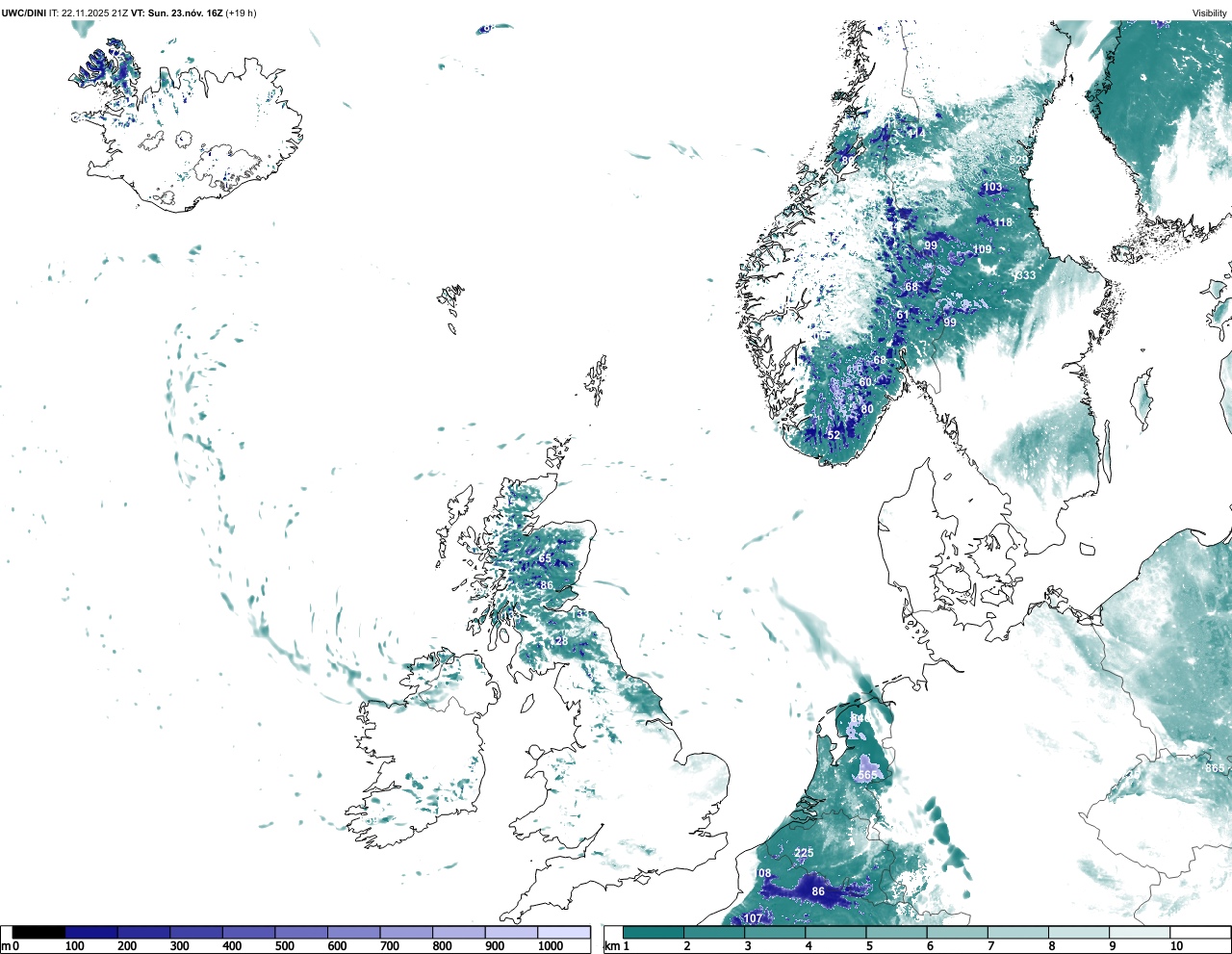Click the 'm 0' legend label
The width and height of the screenshot is (1232, 954).
(11, 946)
